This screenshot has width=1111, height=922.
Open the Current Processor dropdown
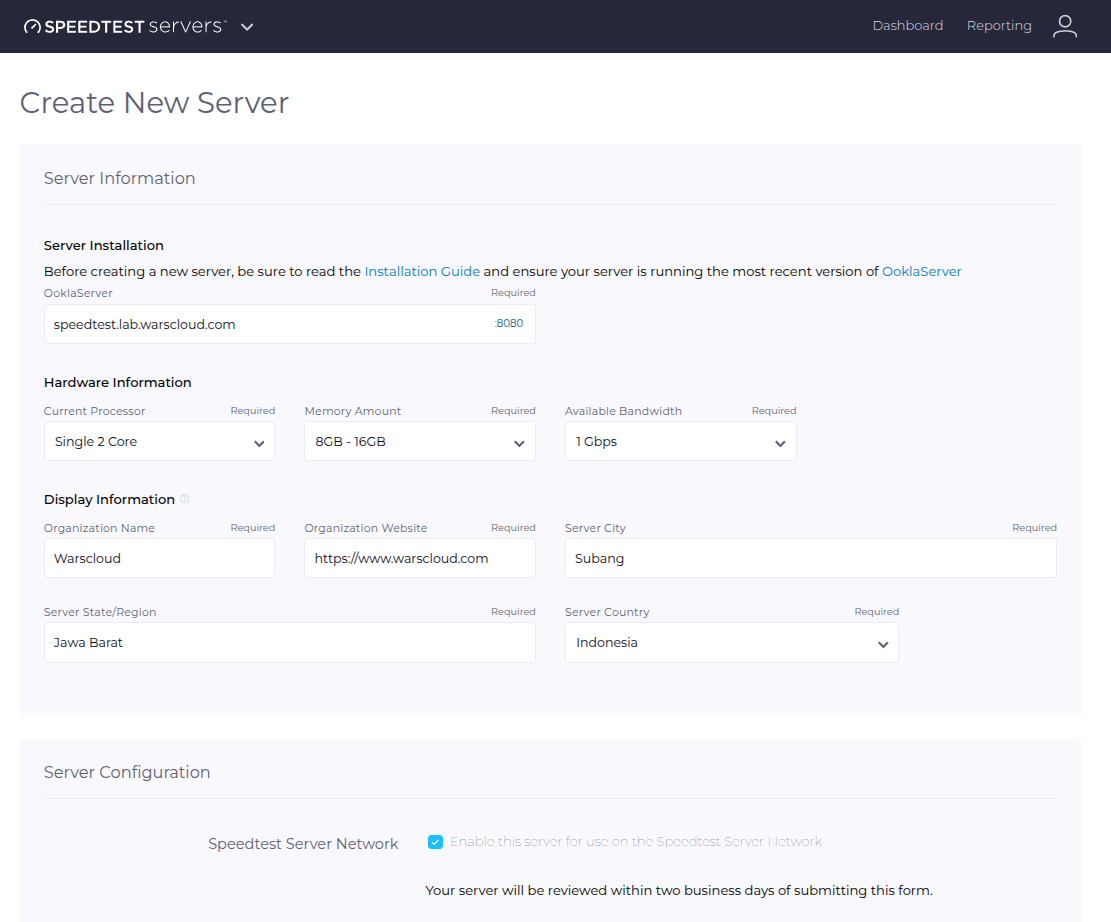(158, 441)
